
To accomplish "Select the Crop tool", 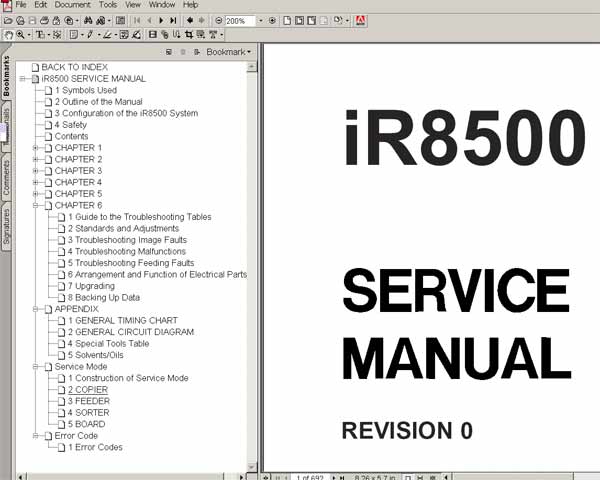I will point(189,35).
